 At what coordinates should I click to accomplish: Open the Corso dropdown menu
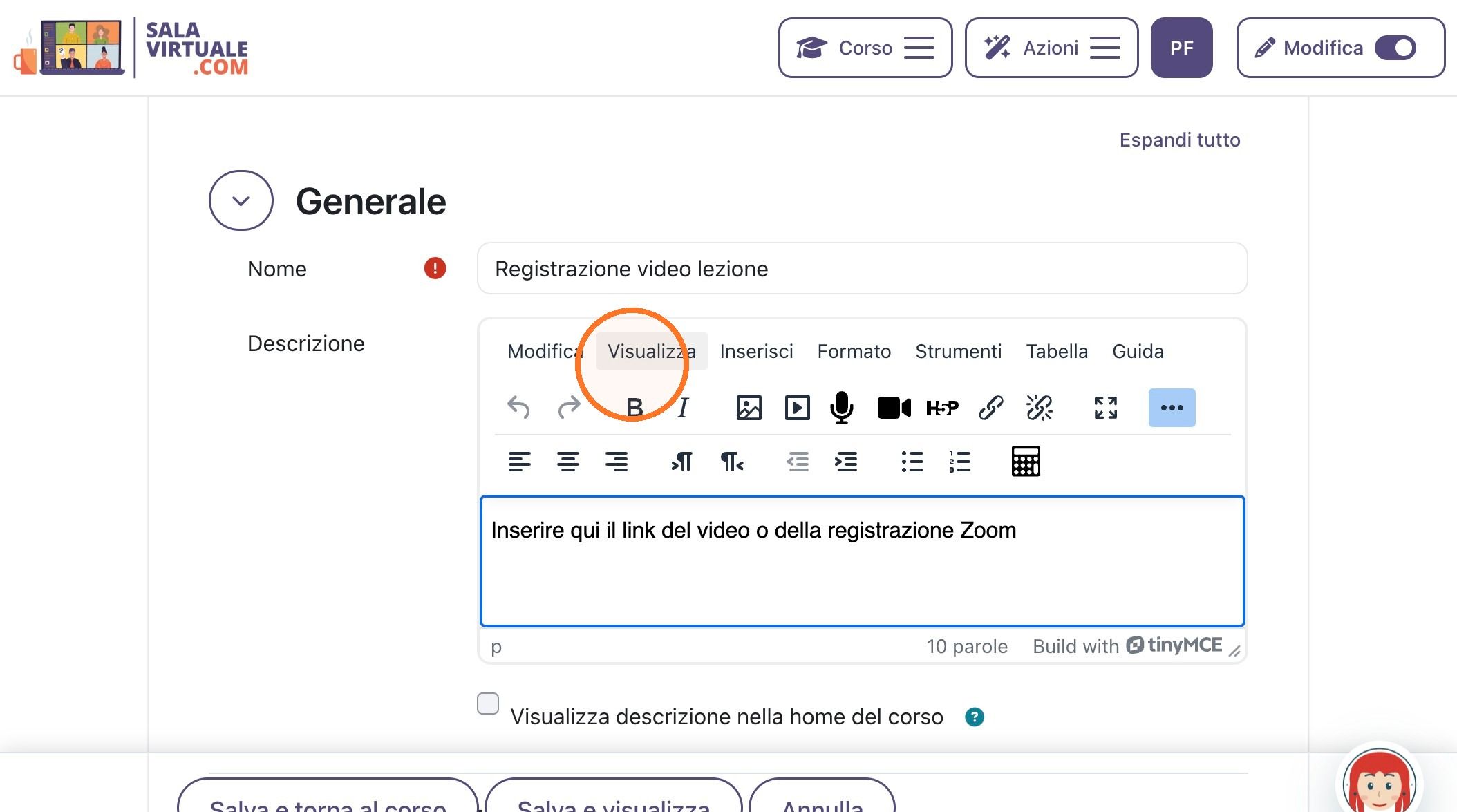(x=865, y=48)
